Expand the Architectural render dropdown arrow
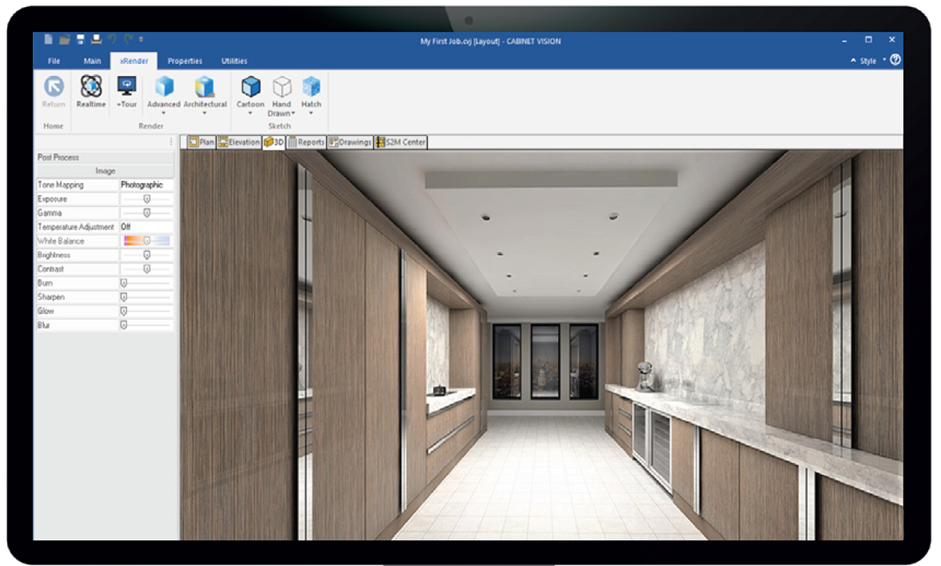941x566 pixels. click(x=205, y=113)
